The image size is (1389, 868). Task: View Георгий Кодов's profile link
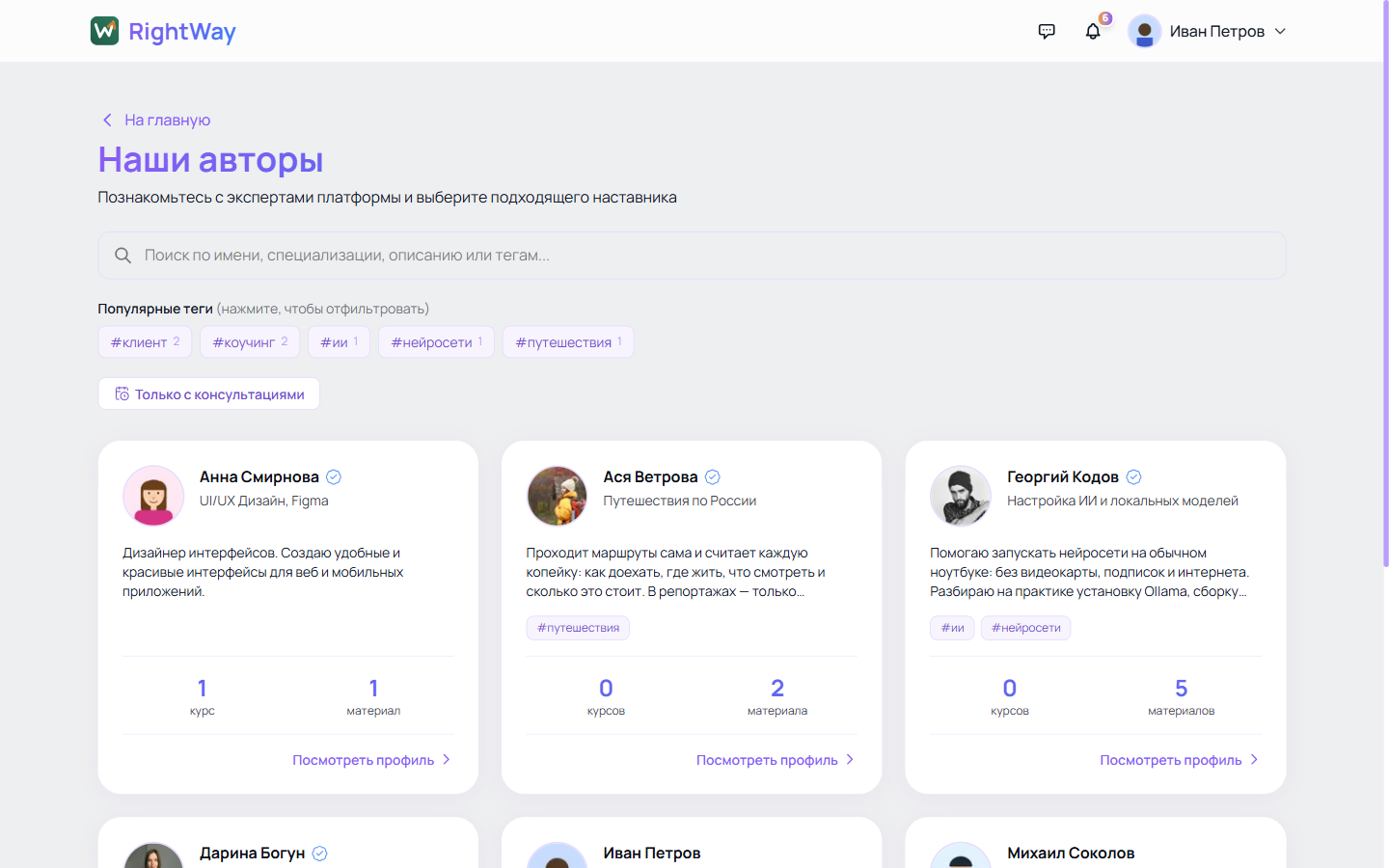click(x=1179, y=760)
